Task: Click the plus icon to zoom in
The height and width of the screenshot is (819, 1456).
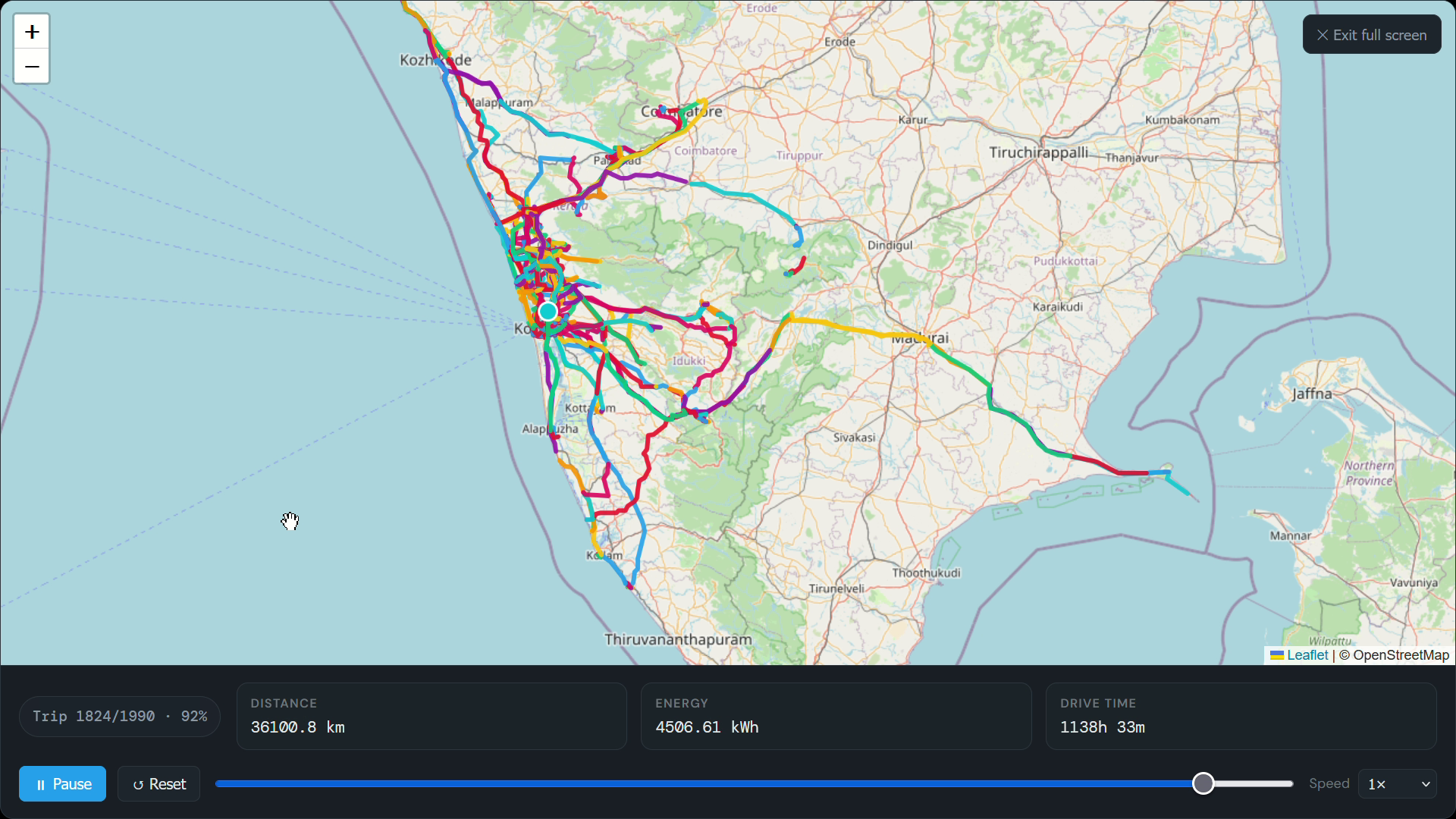Action: tap(31, 31)
